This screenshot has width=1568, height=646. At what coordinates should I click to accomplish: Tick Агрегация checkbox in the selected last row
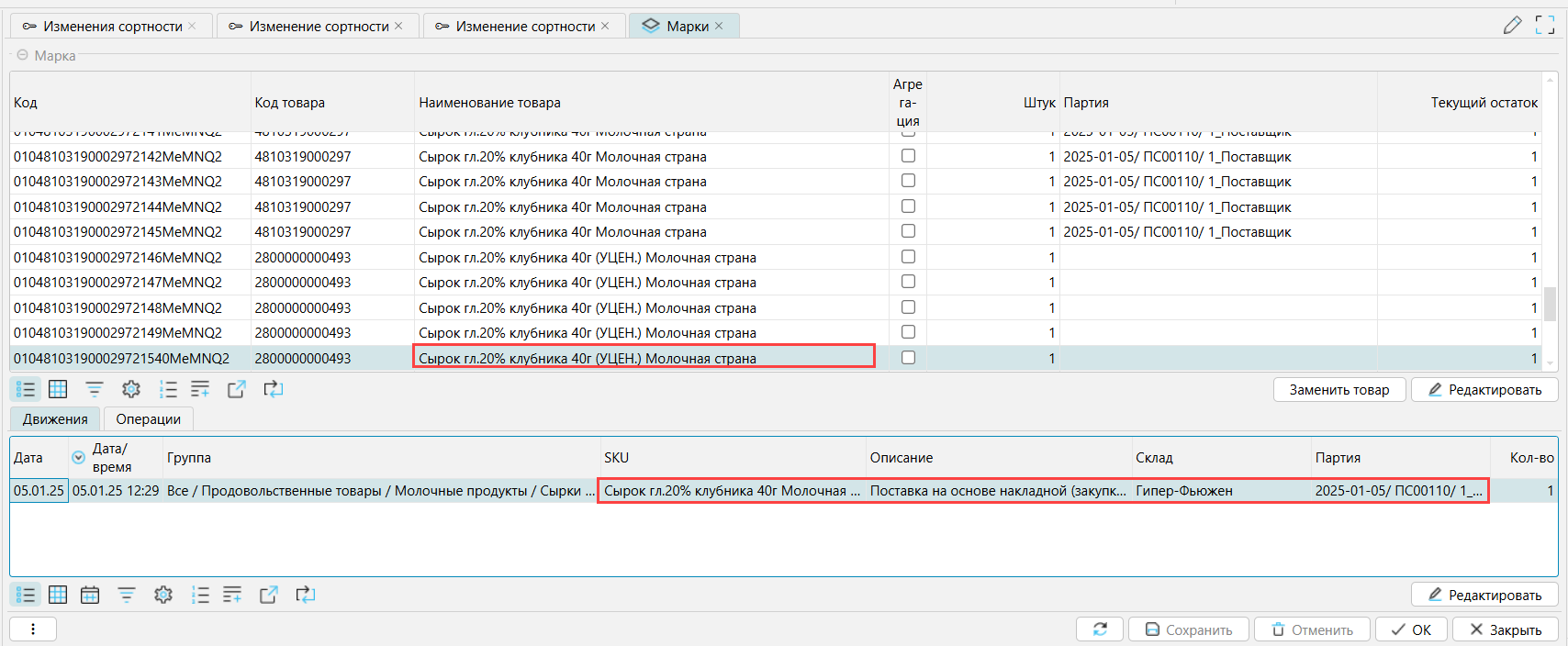click(x=908, y=358)
